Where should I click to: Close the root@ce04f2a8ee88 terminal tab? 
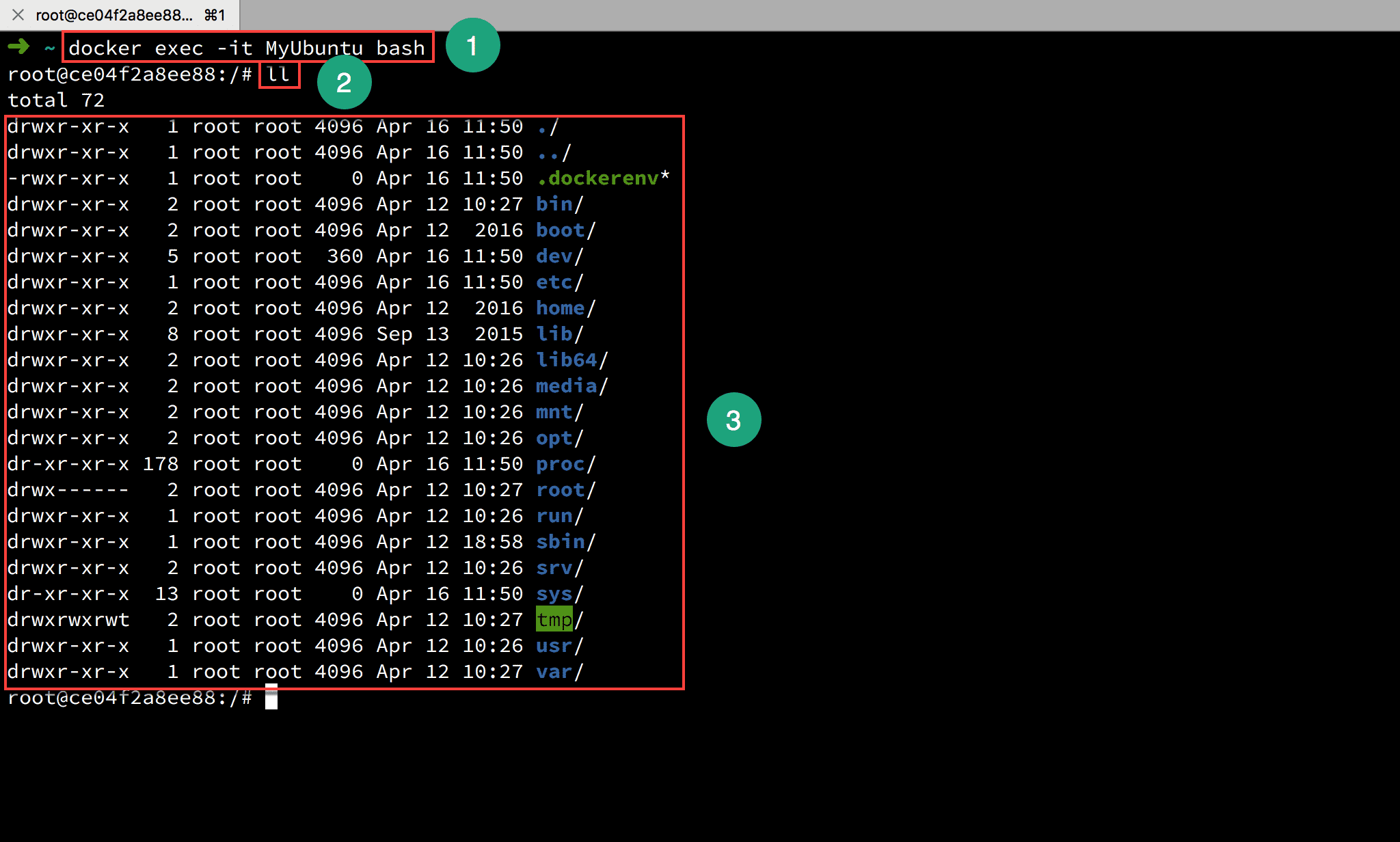(x=18, y=14)
